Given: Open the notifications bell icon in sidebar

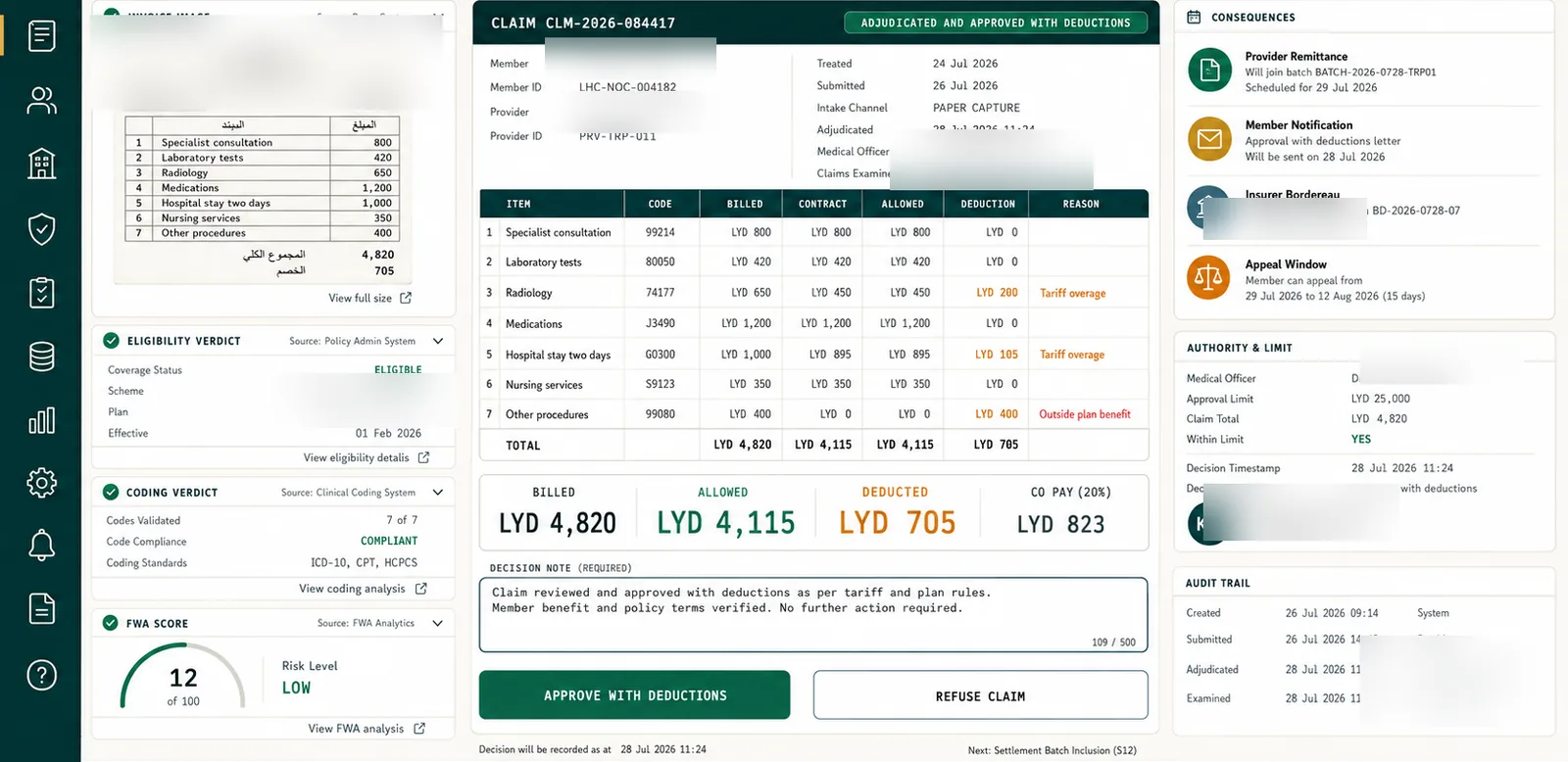Looking at the screenshot, I should [x=41, y=546].
